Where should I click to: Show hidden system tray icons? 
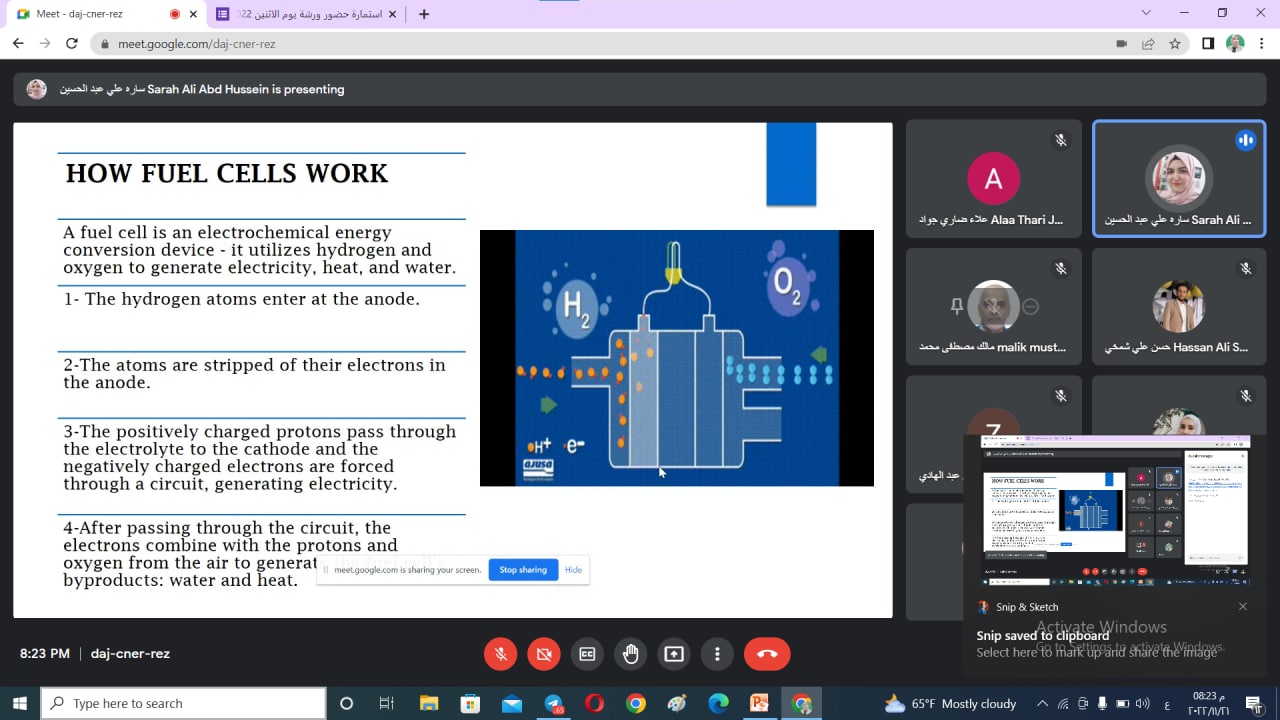pyautogui.click(x=1042, y=704)
